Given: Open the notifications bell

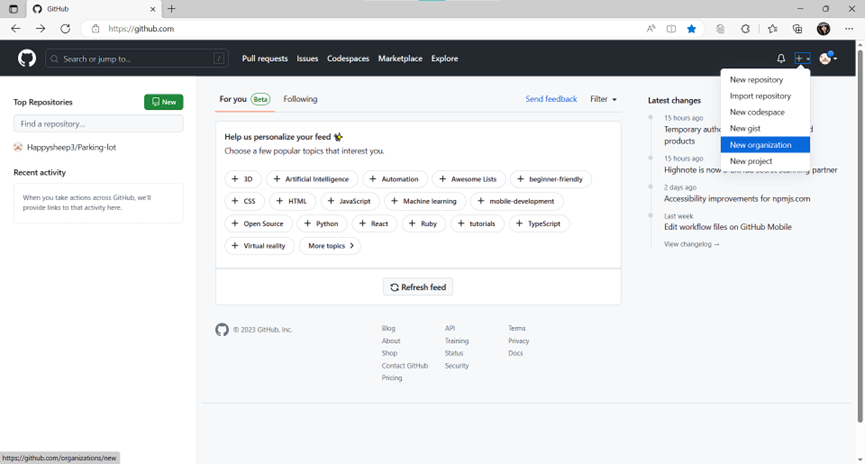Looking at the screenshot, I should (x=781, y=58).
